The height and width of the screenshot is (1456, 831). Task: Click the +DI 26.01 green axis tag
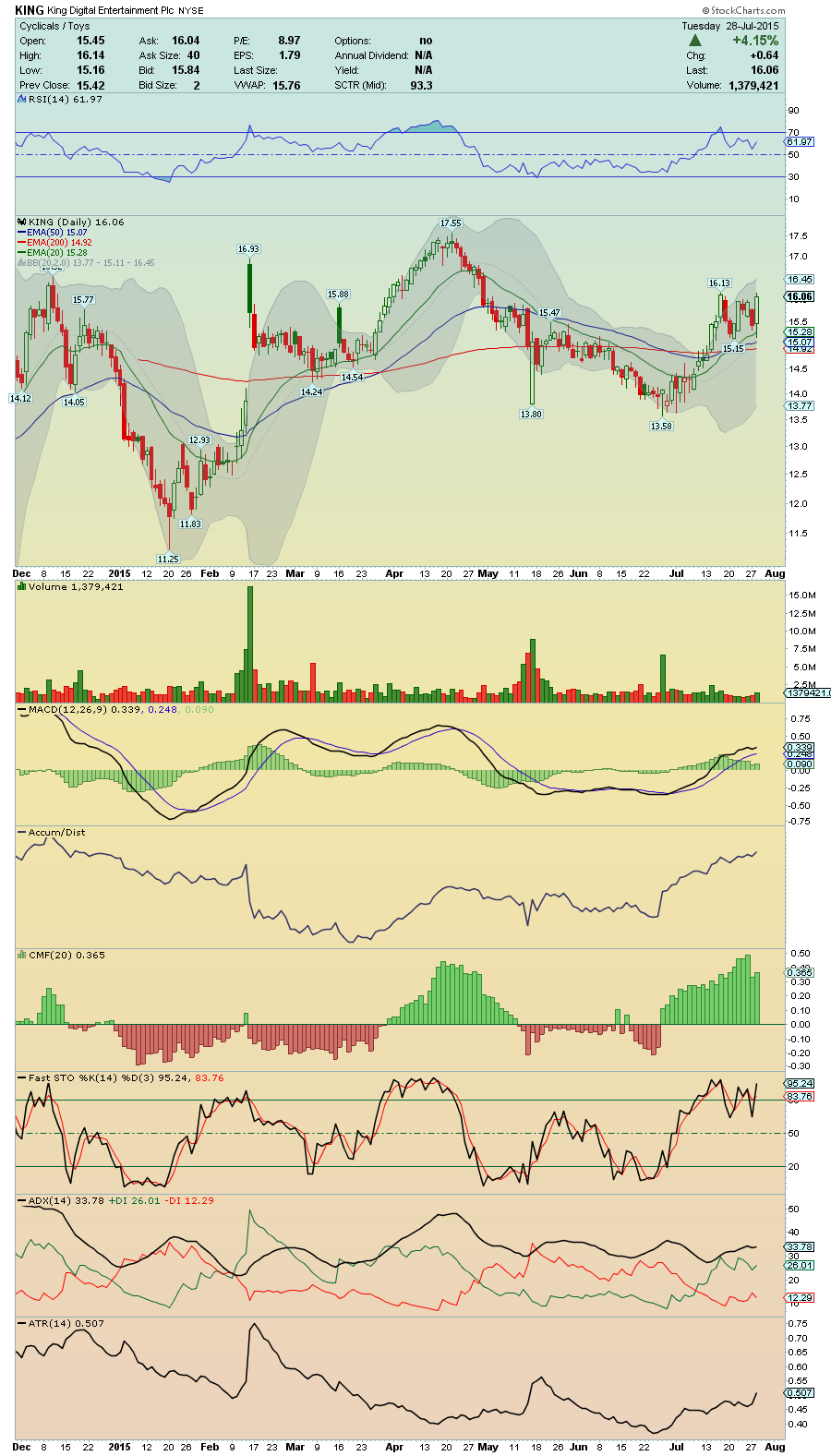(800, 1265)
